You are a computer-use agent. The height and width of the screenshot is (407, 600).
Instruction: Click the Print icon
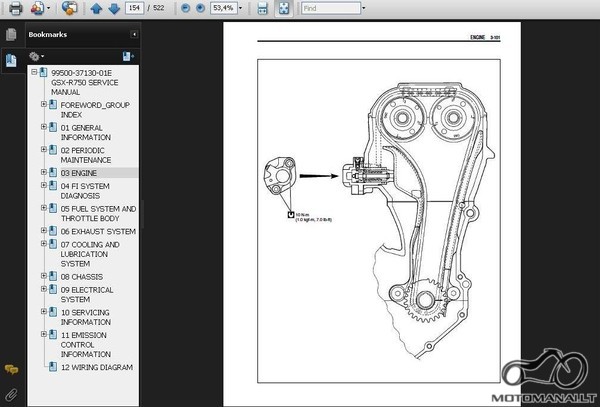15,8
